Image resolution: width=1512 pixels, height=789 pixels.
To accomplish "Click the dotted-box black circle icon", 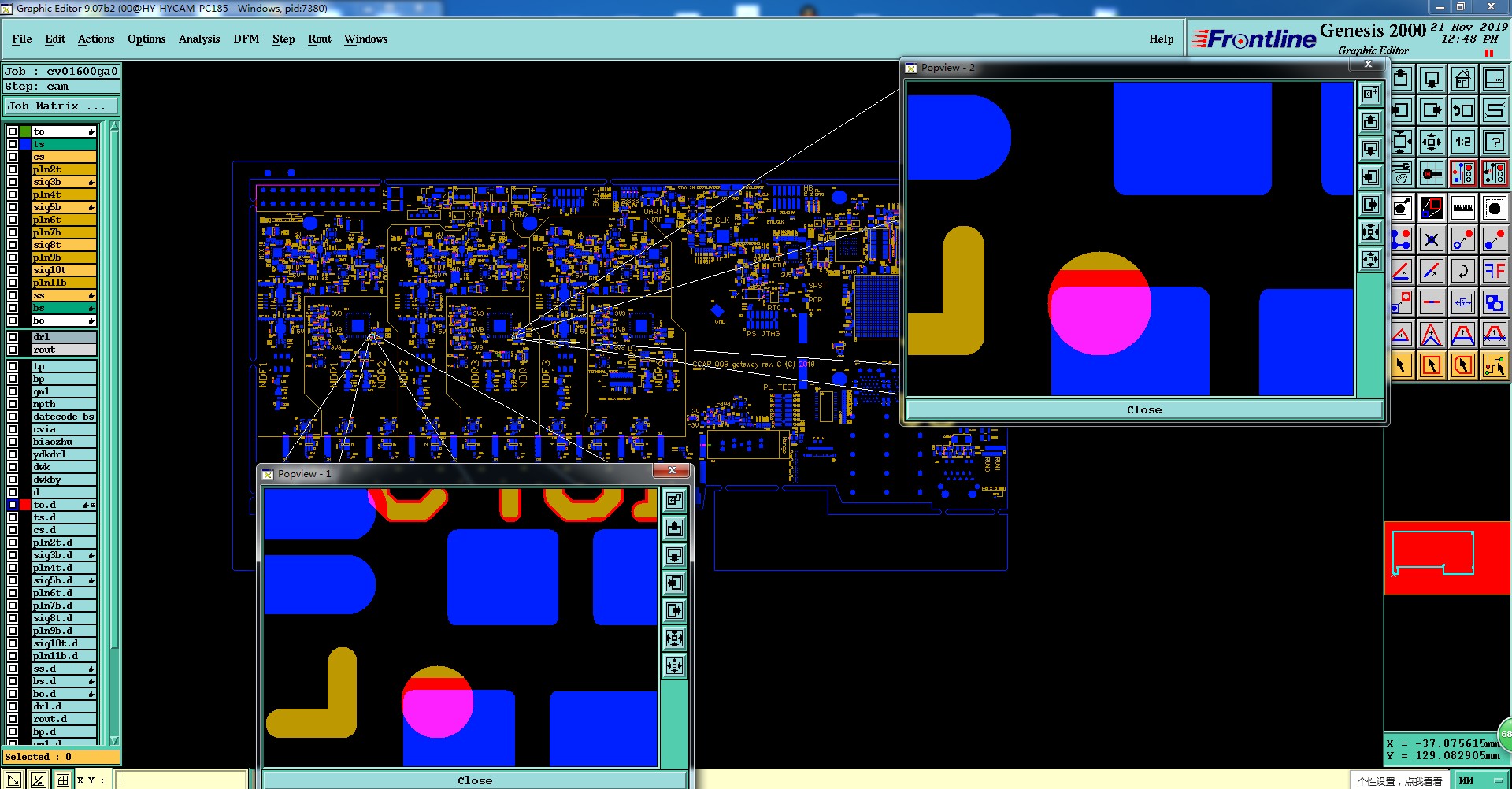I will pos(1495,207).
